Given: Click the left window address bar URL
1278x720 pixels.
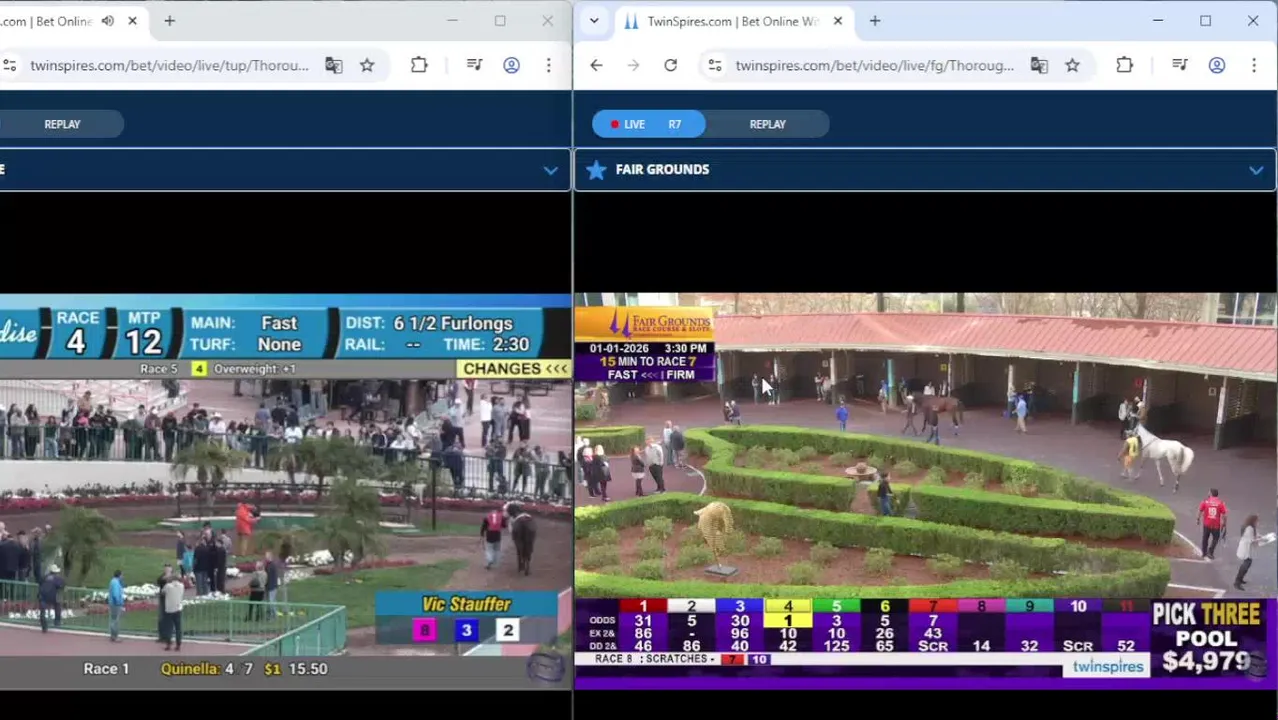Looking at the screenshot, I should coord(169,65).
